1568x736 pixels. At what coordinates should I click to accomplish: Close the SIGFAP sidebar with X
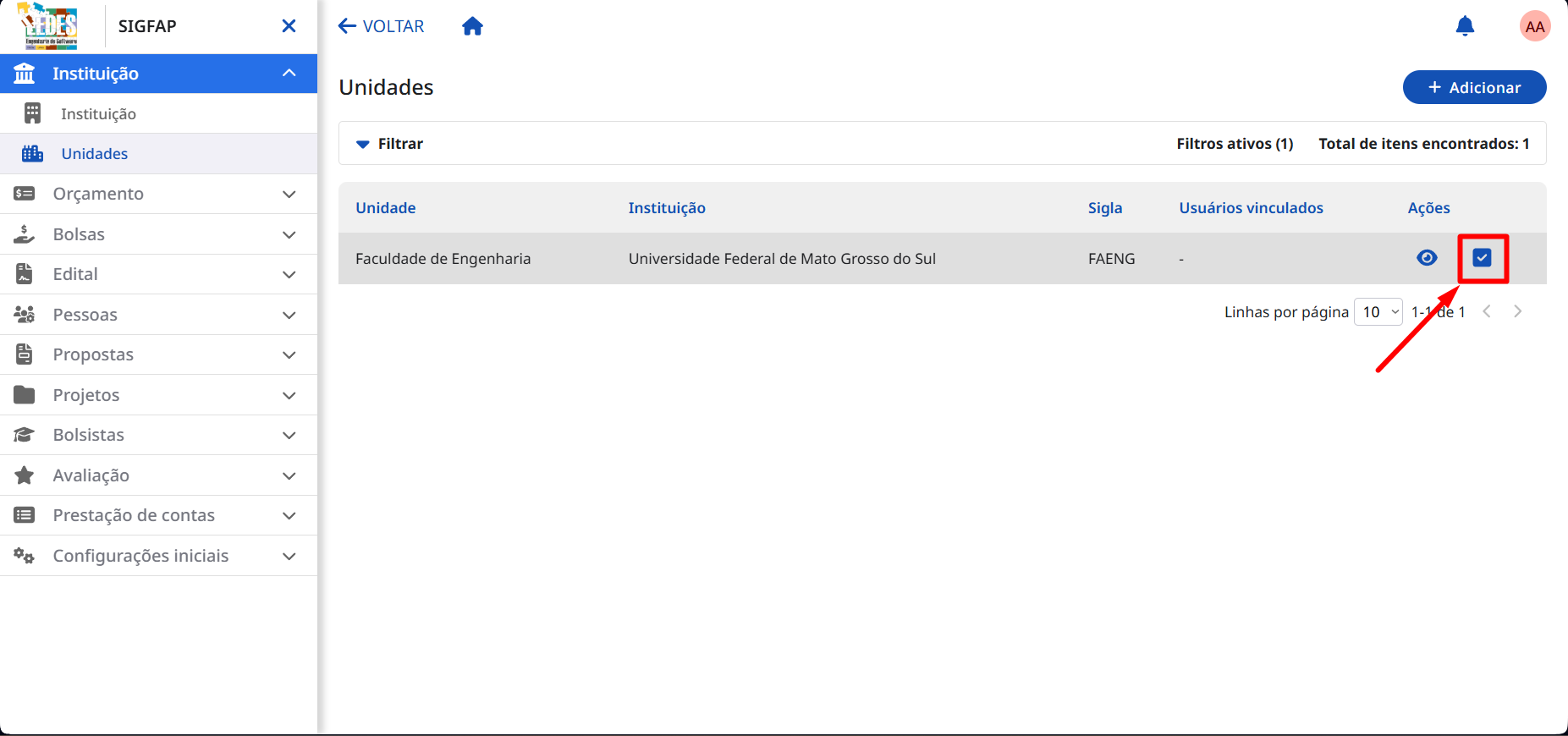(289, 26)
